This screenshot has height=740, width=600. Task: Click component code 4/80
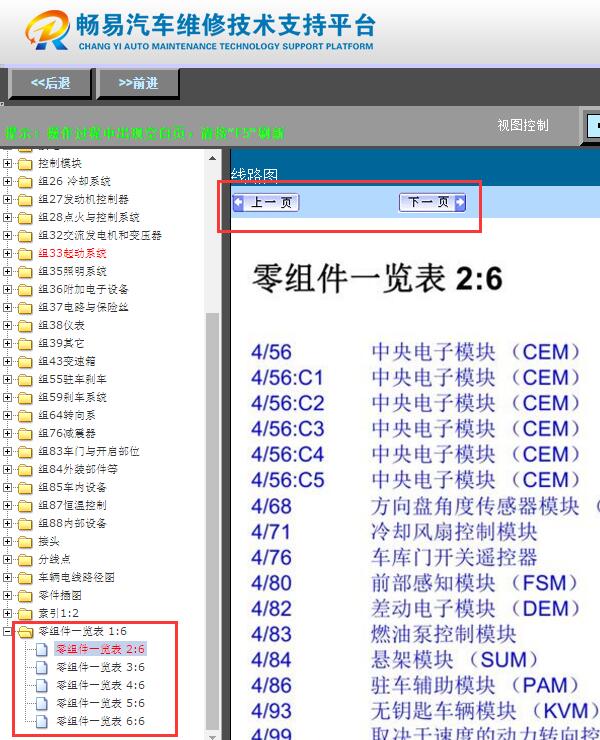pyautogui.click(x=271, y=583)
